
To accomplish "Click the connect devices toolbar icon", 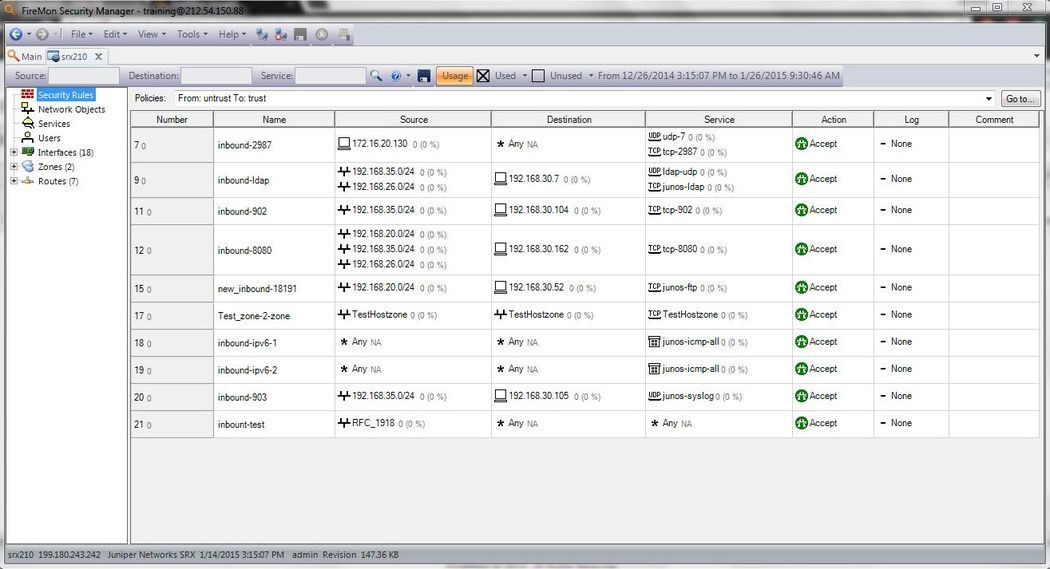I will (262, 34).
